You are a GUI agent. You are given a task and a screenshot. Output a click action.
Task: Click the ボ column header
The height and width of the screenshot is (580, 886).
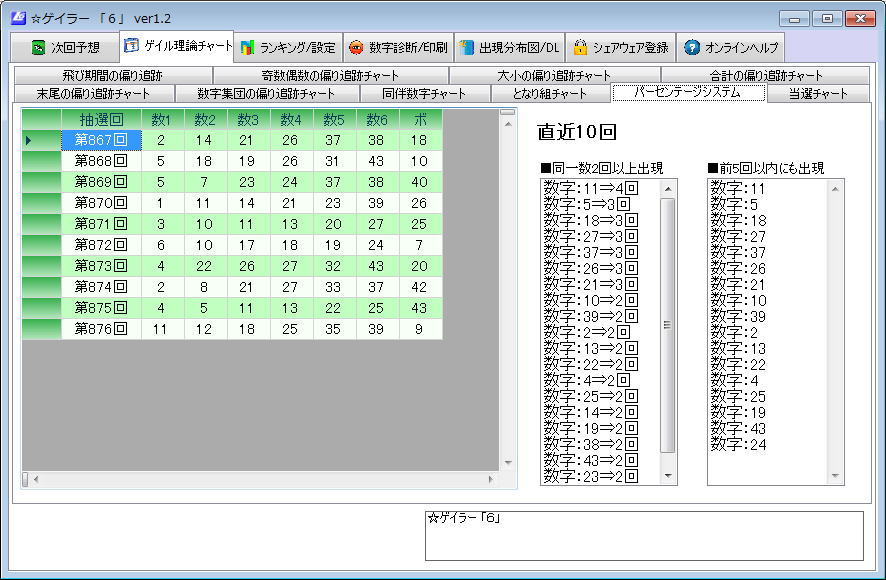(420, 119)
